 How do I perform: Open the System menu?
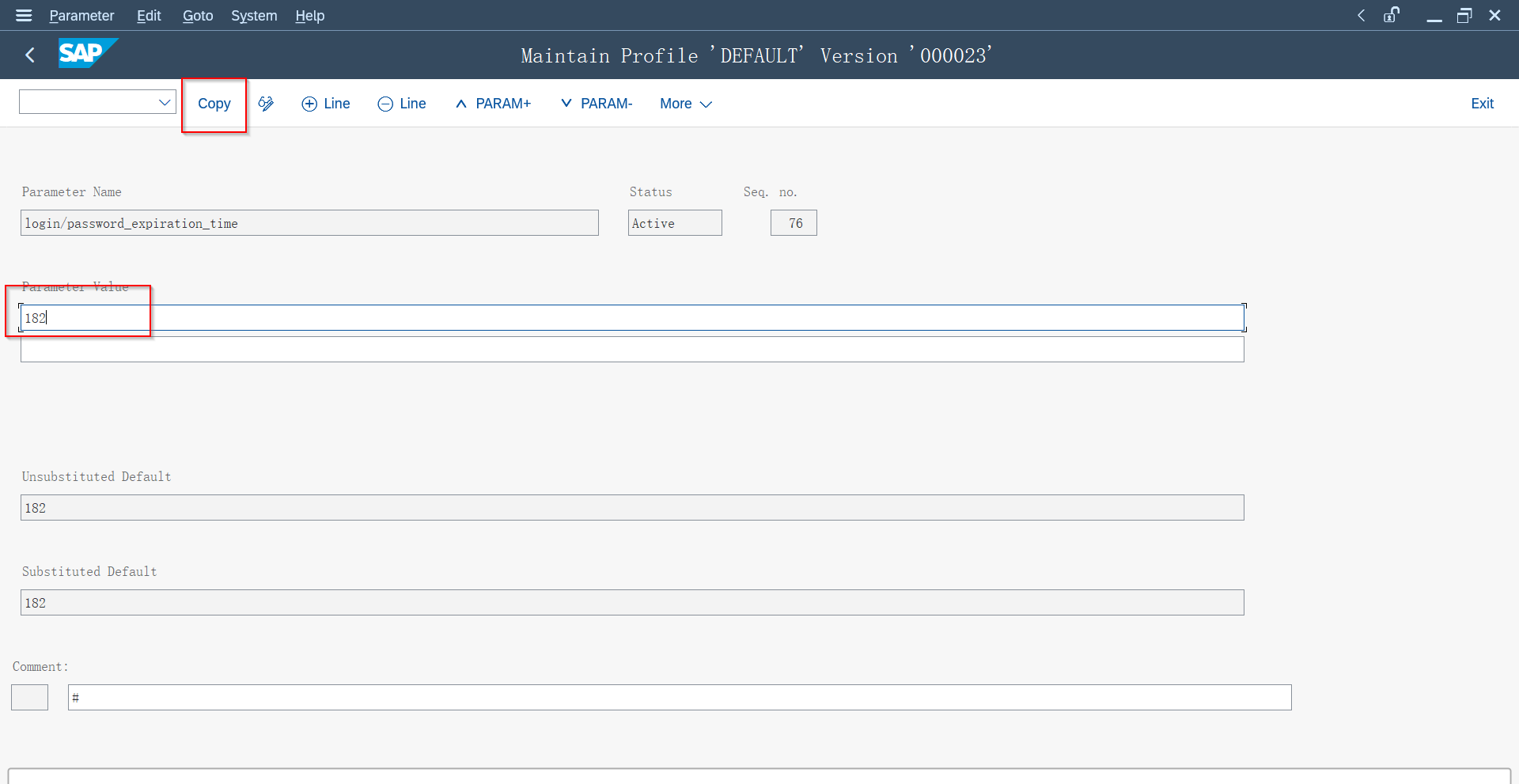coord(254,16)
